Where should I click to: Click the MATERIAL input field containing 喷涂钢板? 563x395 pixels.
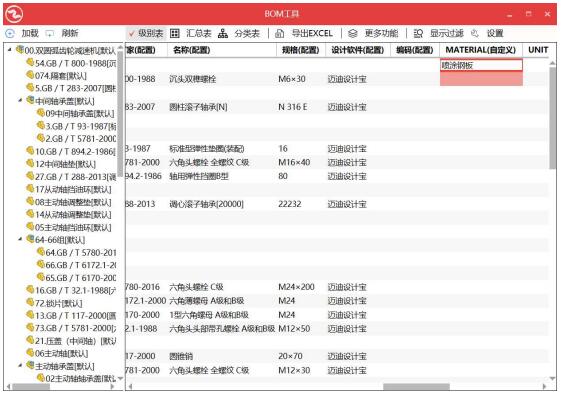click(x=481, y=65)
